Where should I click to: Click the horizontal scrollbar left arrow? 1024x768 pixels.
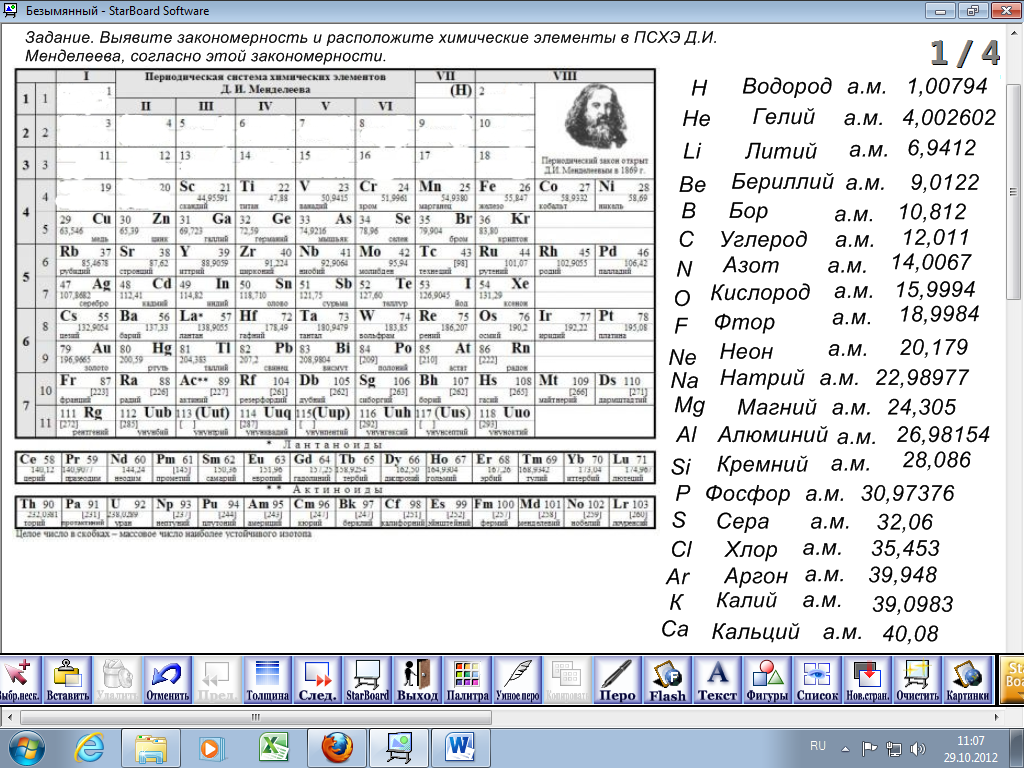[x=8, y=717]
